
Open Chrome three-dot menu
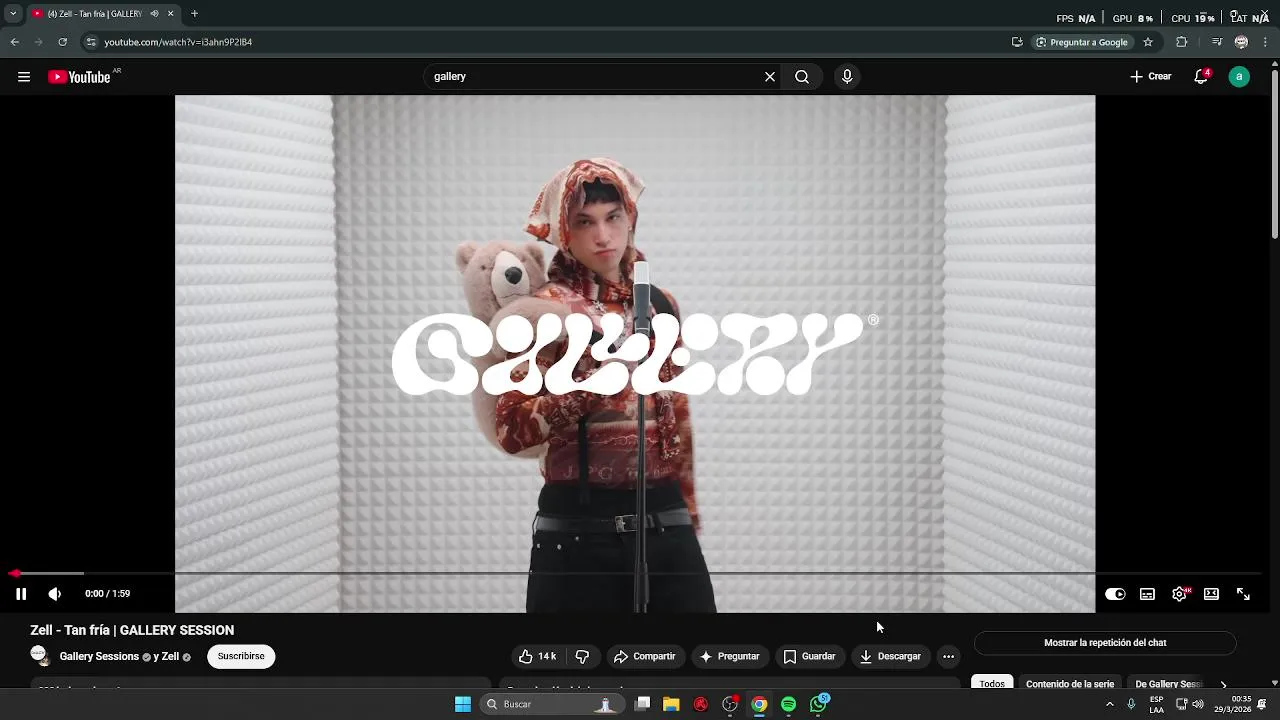pyautogui.click(x=1264, y=42)
